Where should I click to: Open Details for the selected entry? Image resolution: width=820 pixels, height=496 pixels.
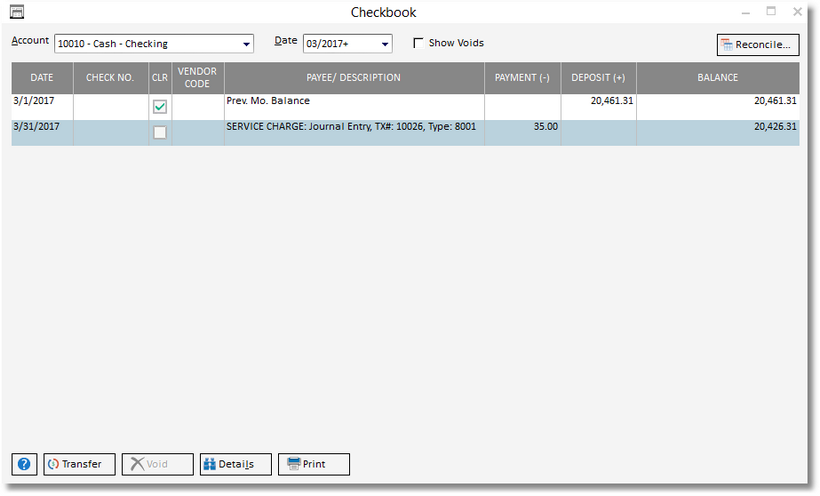pos(235,464)
